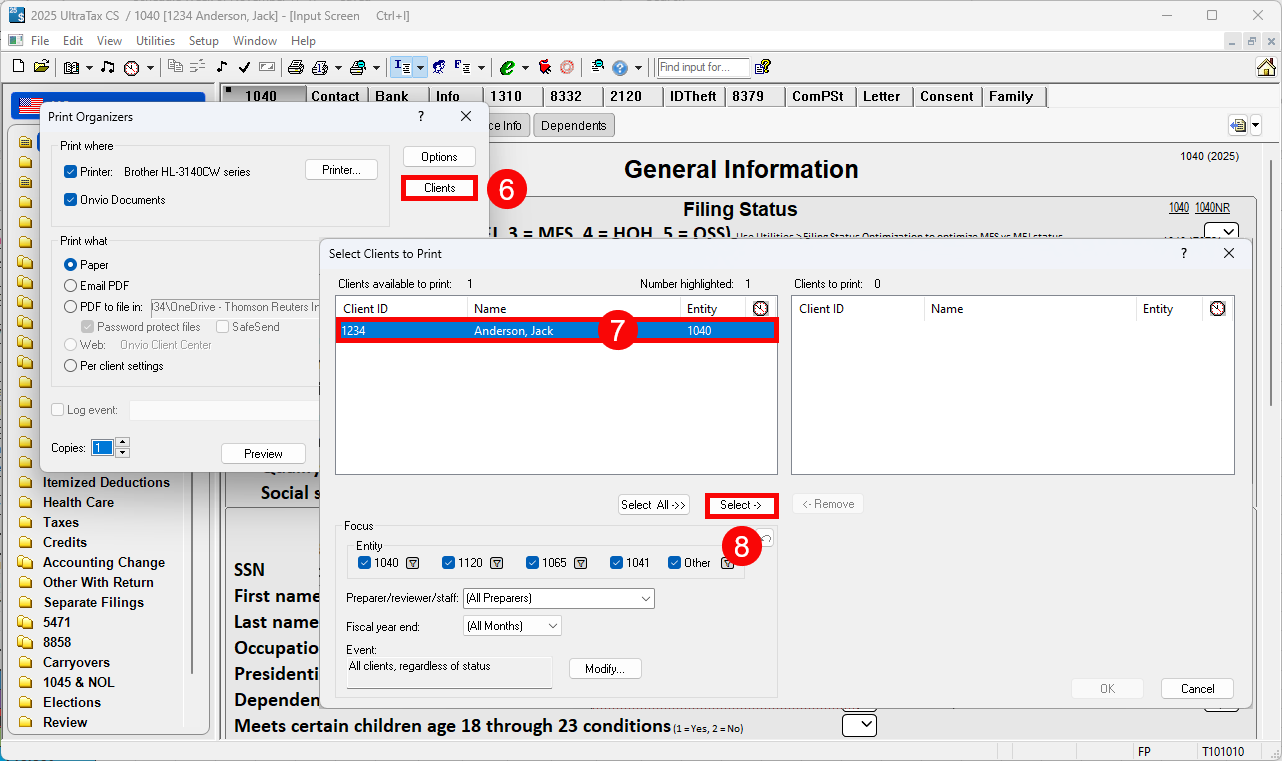1282x761 pixels.
Task: Uncheck the 1120 entity checkbox
Action: (x=448, y=563)
